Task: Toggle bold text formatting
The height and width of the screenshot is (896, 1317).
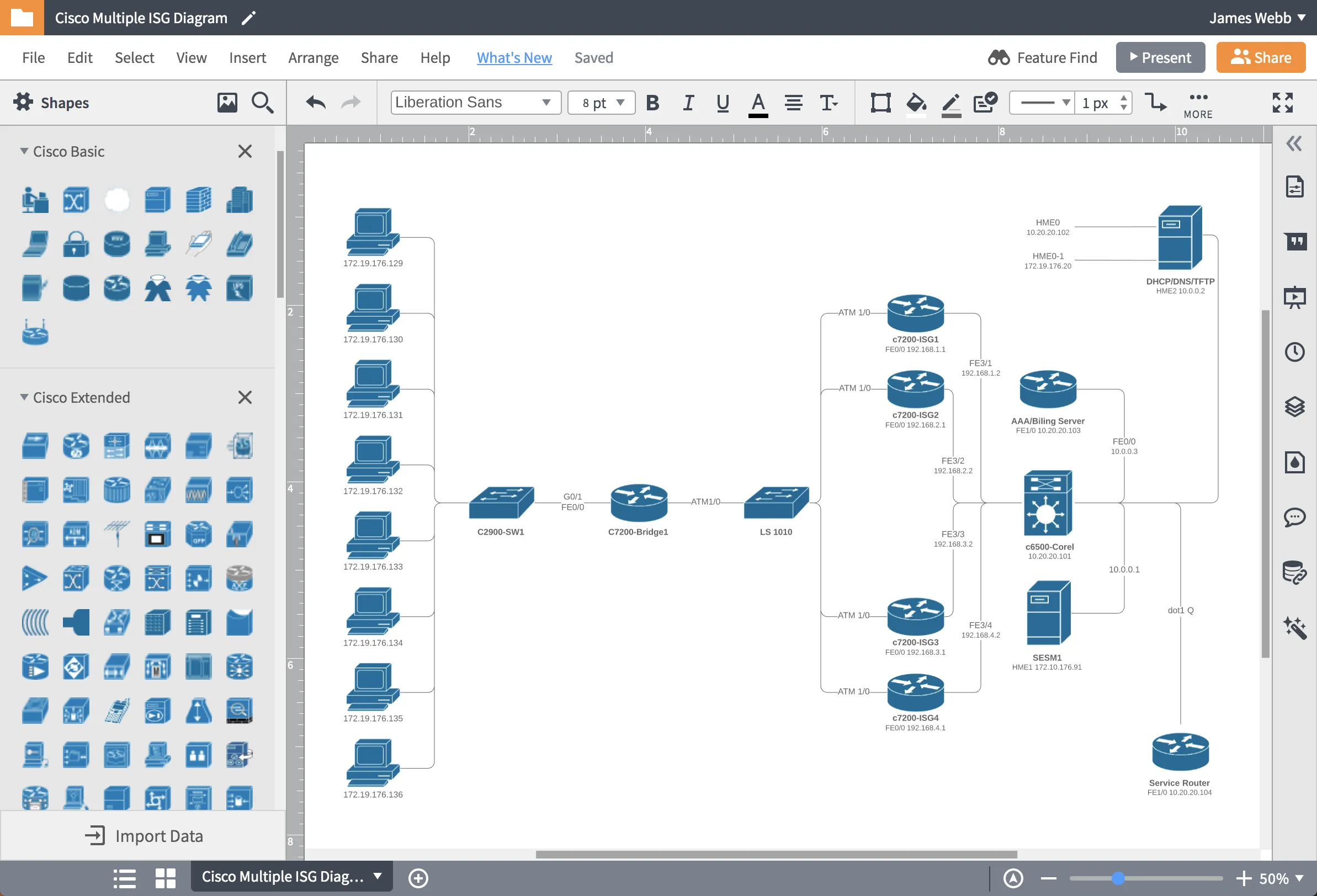Action: pos(652,103)
